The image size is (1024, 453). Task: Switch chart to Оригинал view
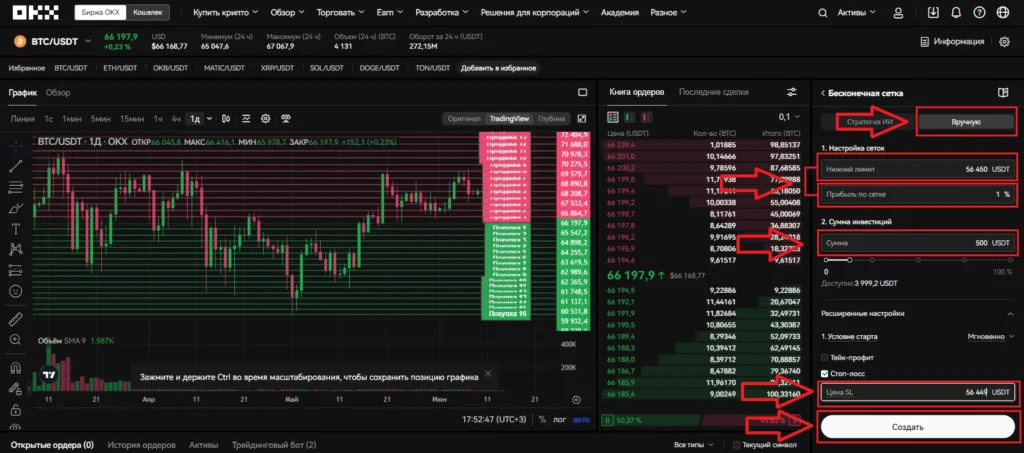point(464,119)
